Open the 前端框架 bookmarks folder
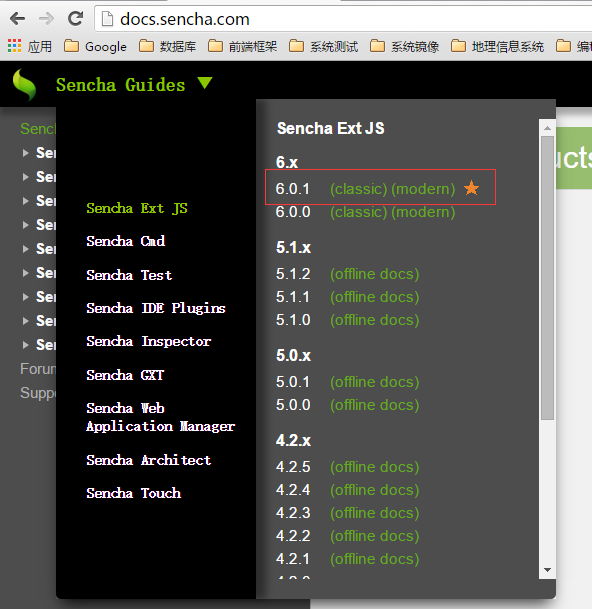Screen dimensions: 592x609 point(243,47)
